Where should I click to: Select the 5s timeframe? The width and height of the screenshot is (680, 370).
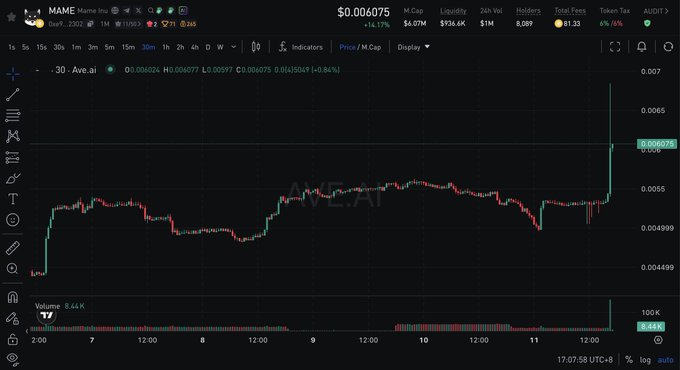26,47
